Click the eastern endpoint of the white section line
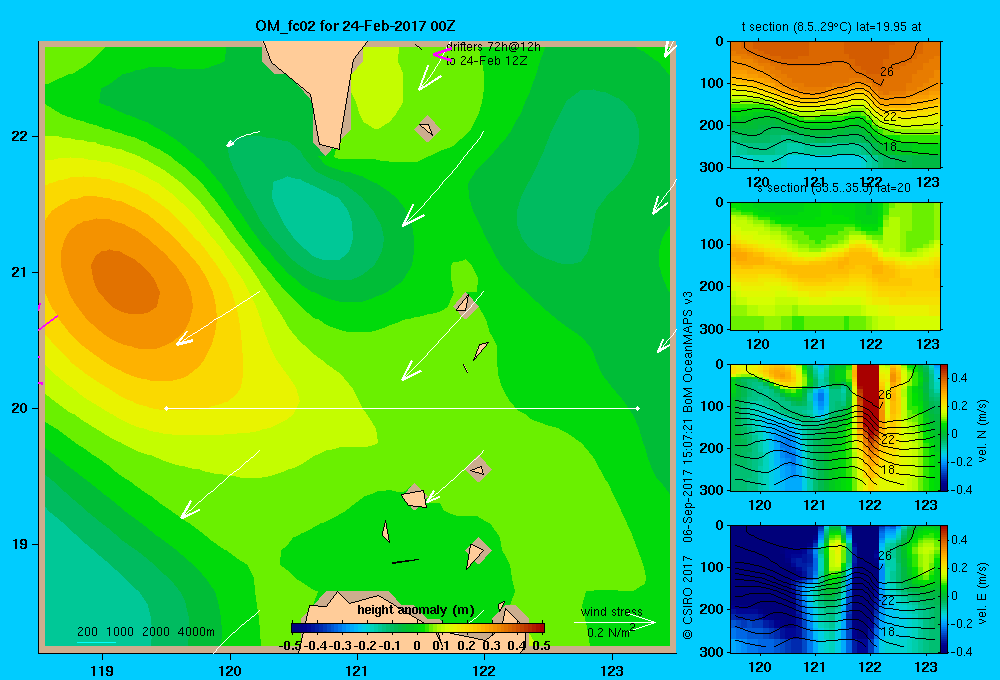This screenshot has width=1000, height=680. coord(638,408)
